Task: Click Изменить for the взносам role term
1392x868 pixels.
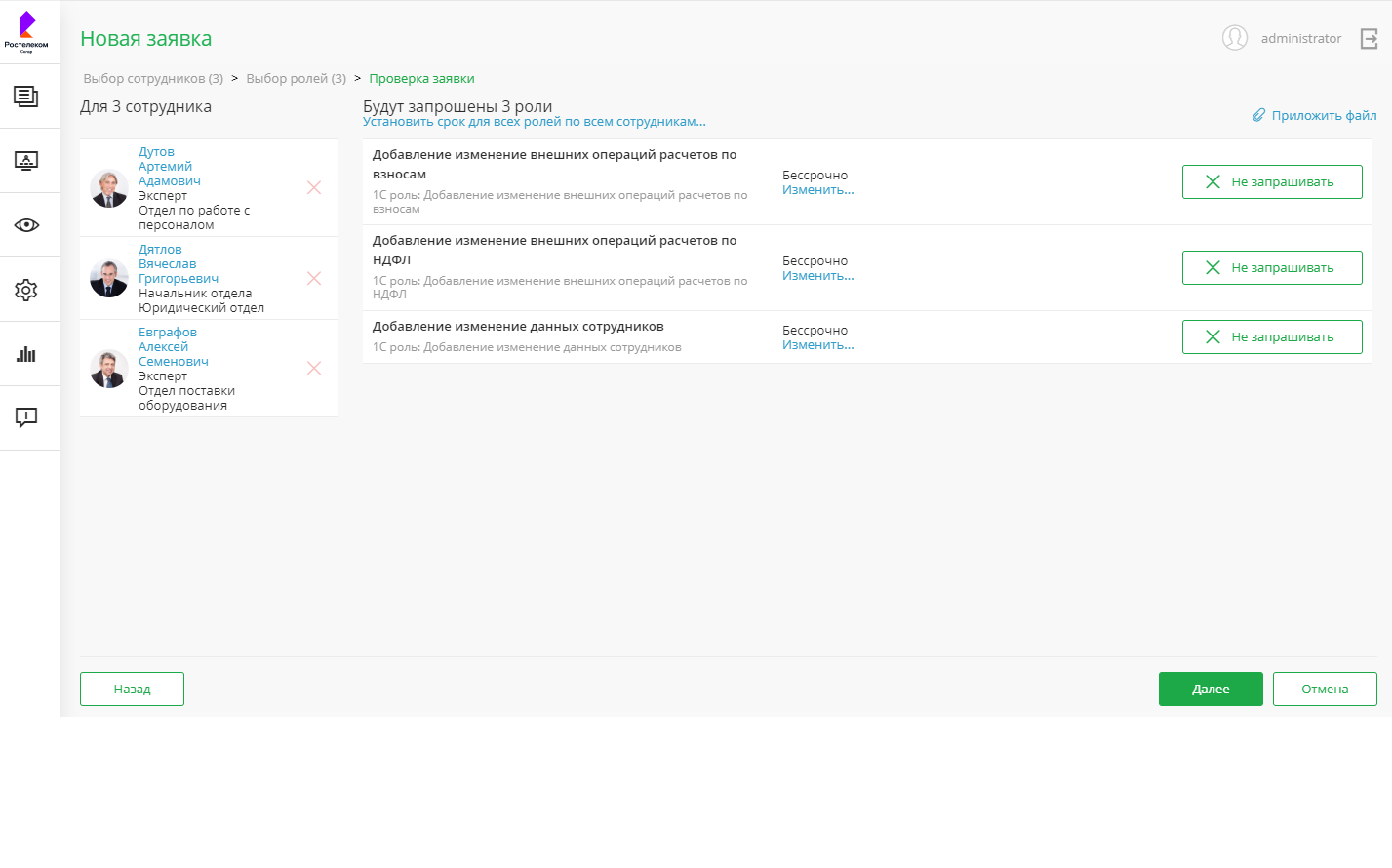Action: 817,190
